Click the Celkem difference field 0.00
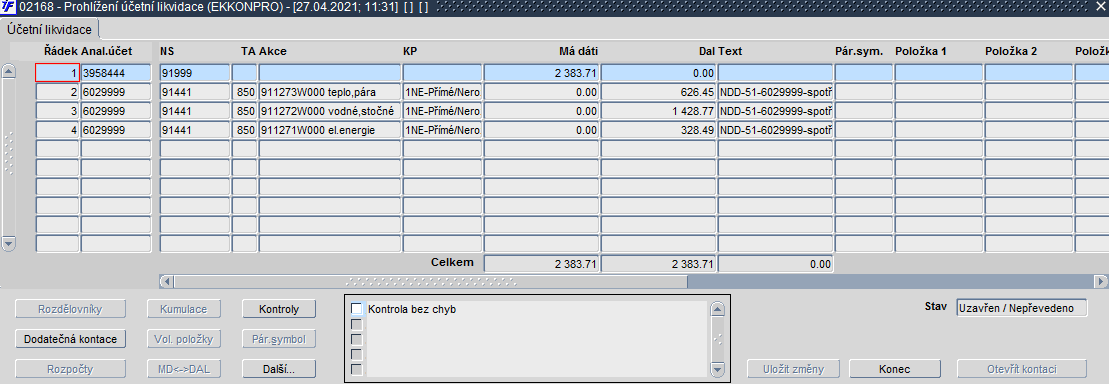 (775, 264)
